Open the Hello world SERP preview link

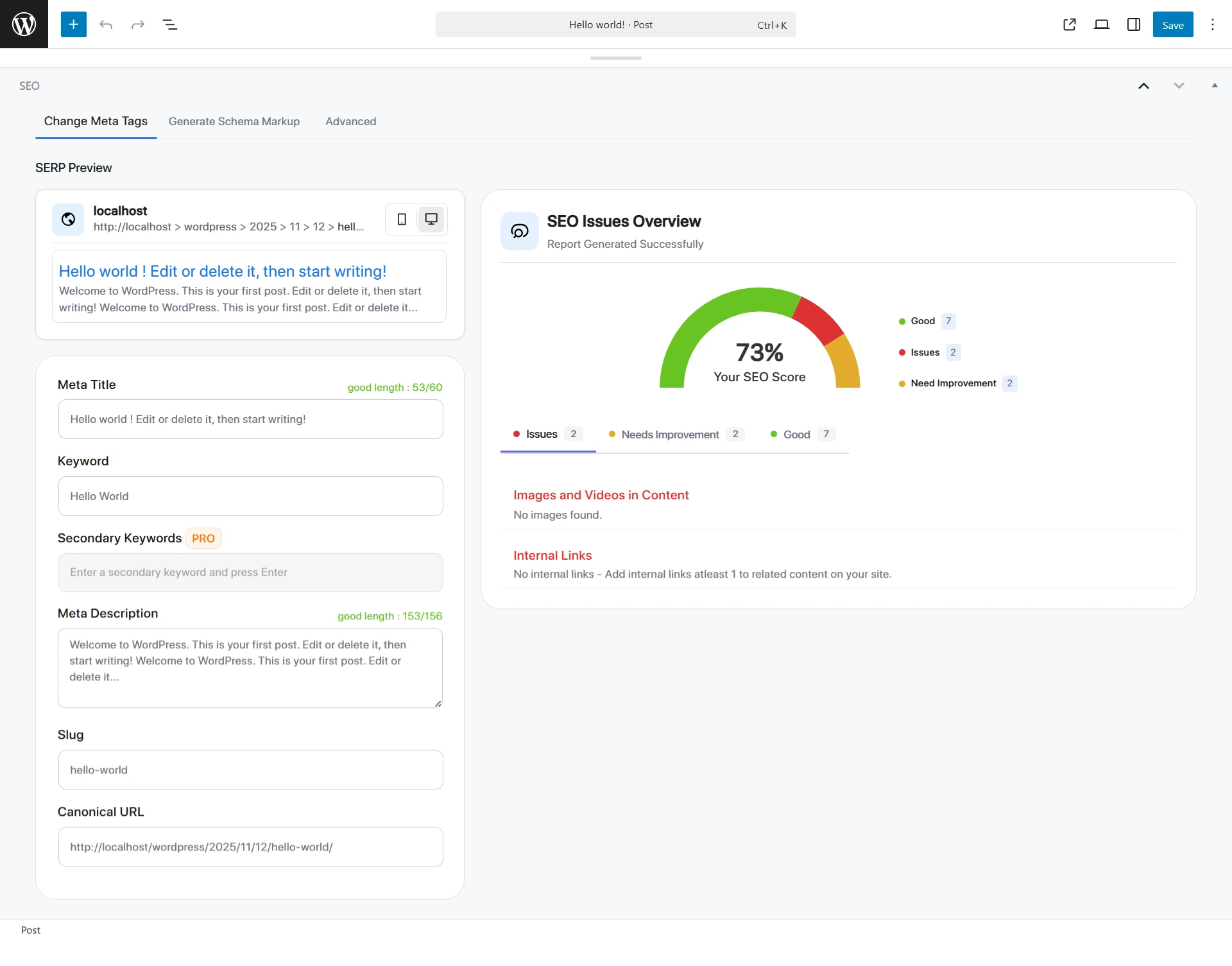[x=222, y=271]
